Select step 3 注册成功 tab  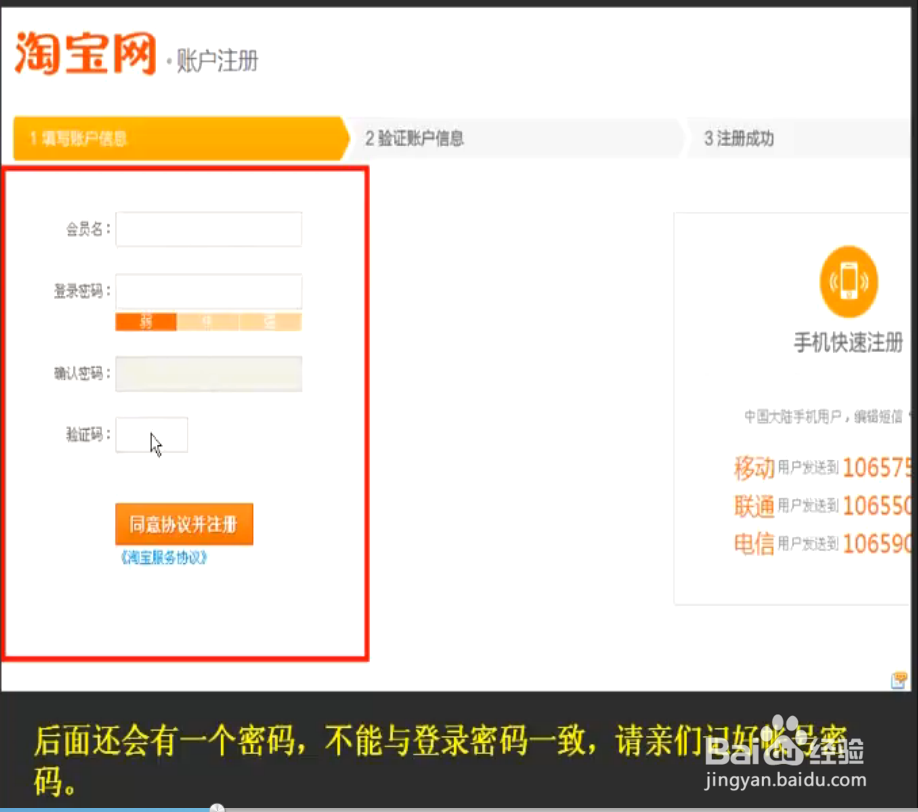(x=799, y=139)
